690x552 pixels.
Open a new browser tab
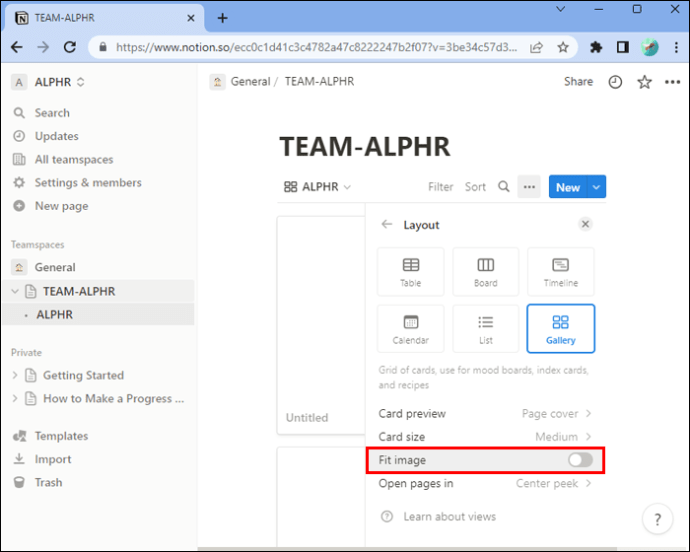223,18
